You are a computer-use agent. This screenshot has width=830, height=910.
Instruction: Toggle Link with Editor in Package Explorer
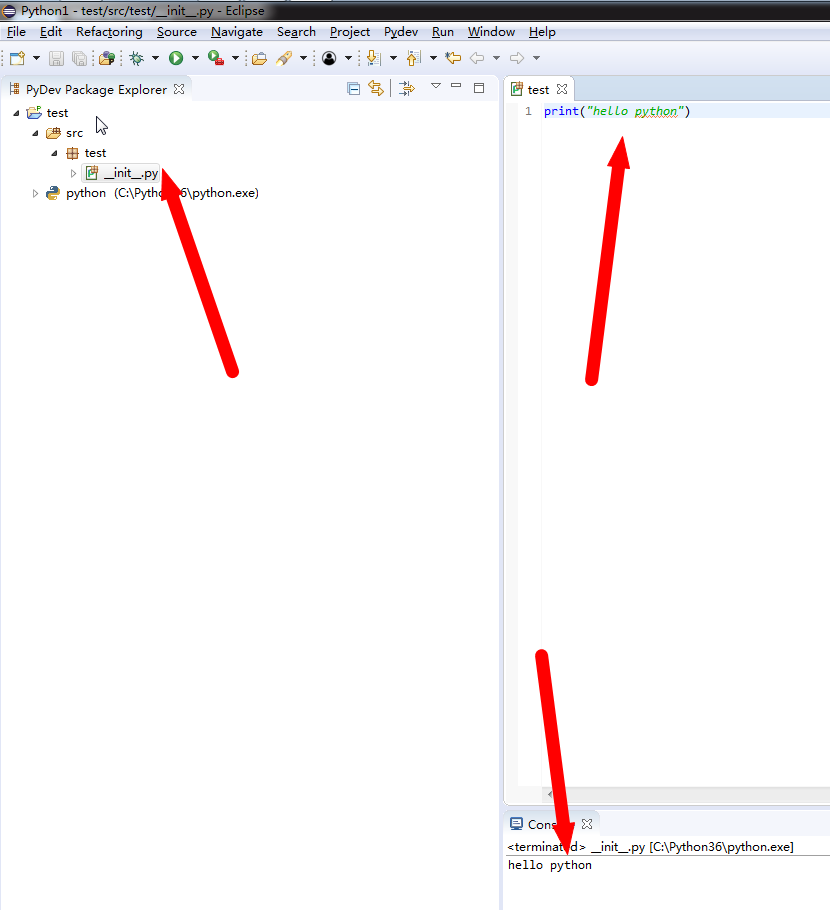click(376, 88)
